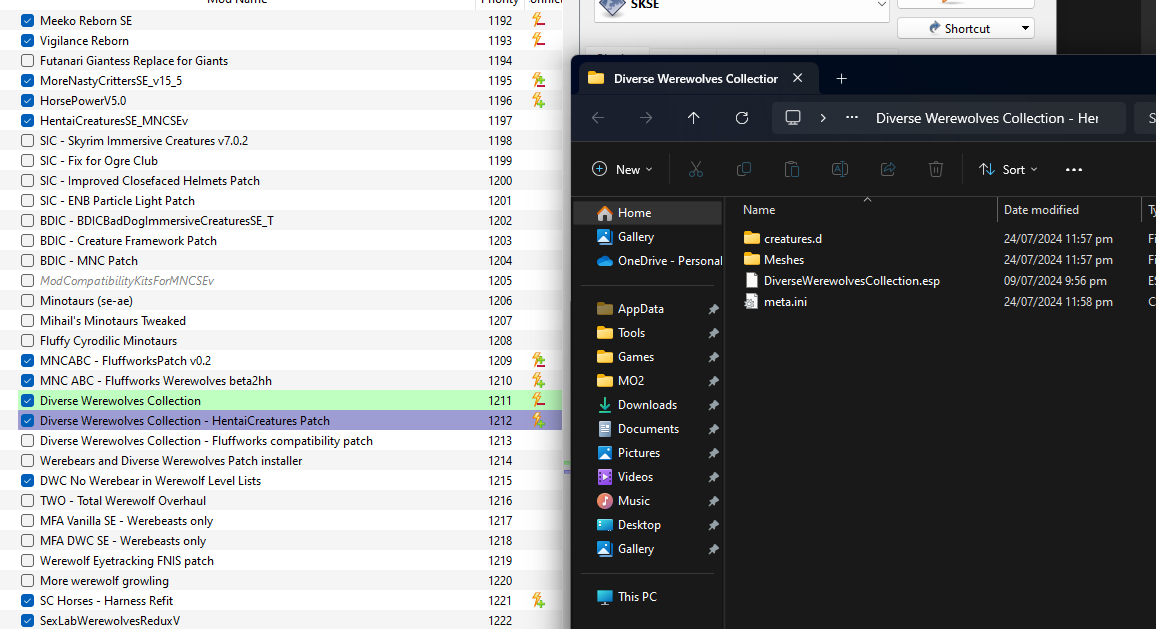This screenshot has width=1156, height=629.
Task: Enable TWO - Total Werewolf Overhaul checkbox
Action: [x=27, y=501]
